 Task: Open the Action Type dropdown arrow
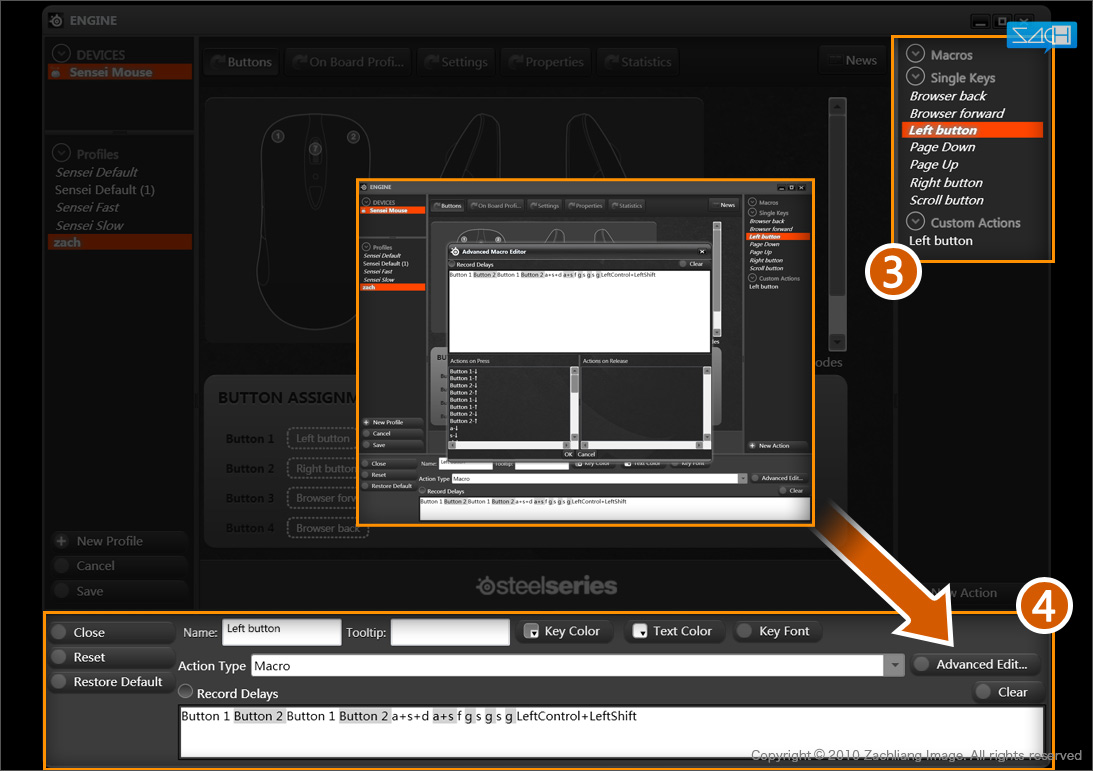pos(894,666)
